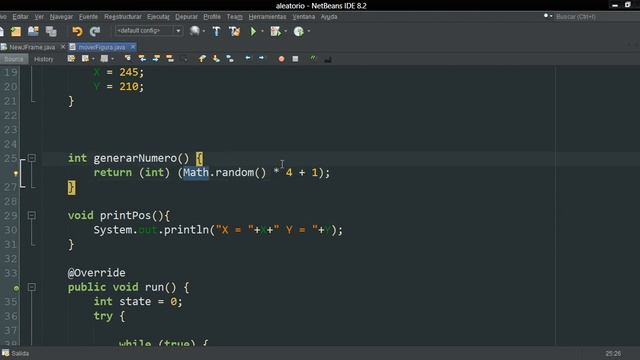
Task: Open the Depurar menu
Action: [x=186, y=17]
